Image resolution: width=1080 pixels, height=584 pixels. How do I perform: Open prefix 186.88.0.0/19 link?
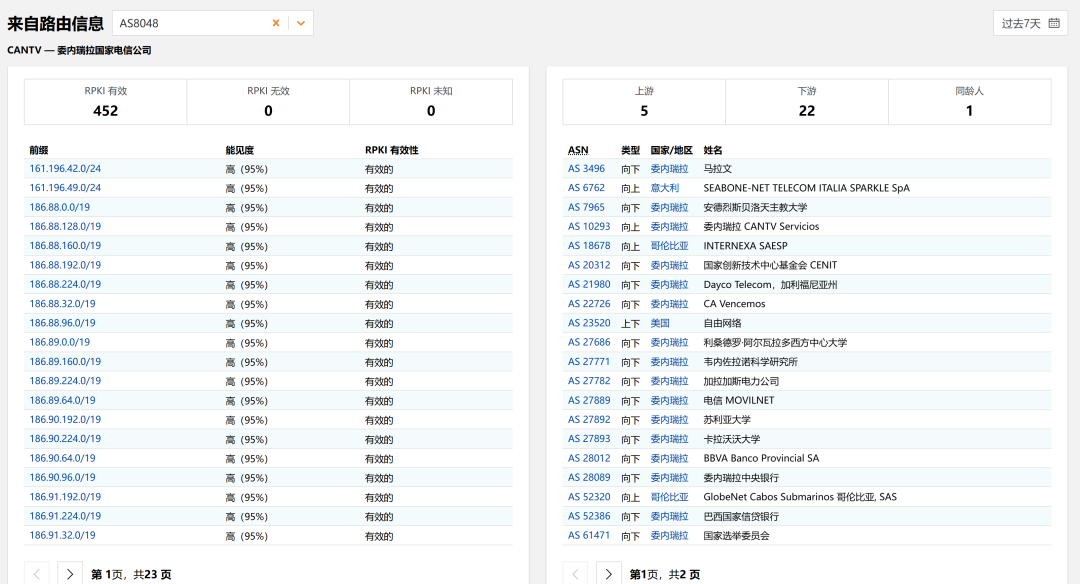pyautogui.click(x=60, y=207)
